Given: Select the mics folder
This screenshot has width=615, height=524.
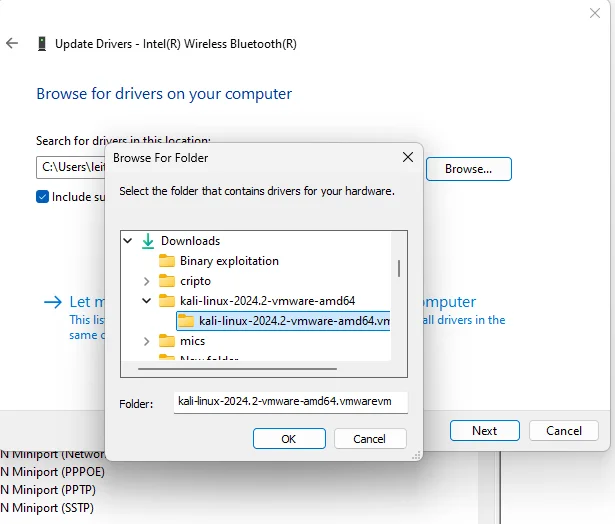Looking at the screenshot, I should 193,341.
